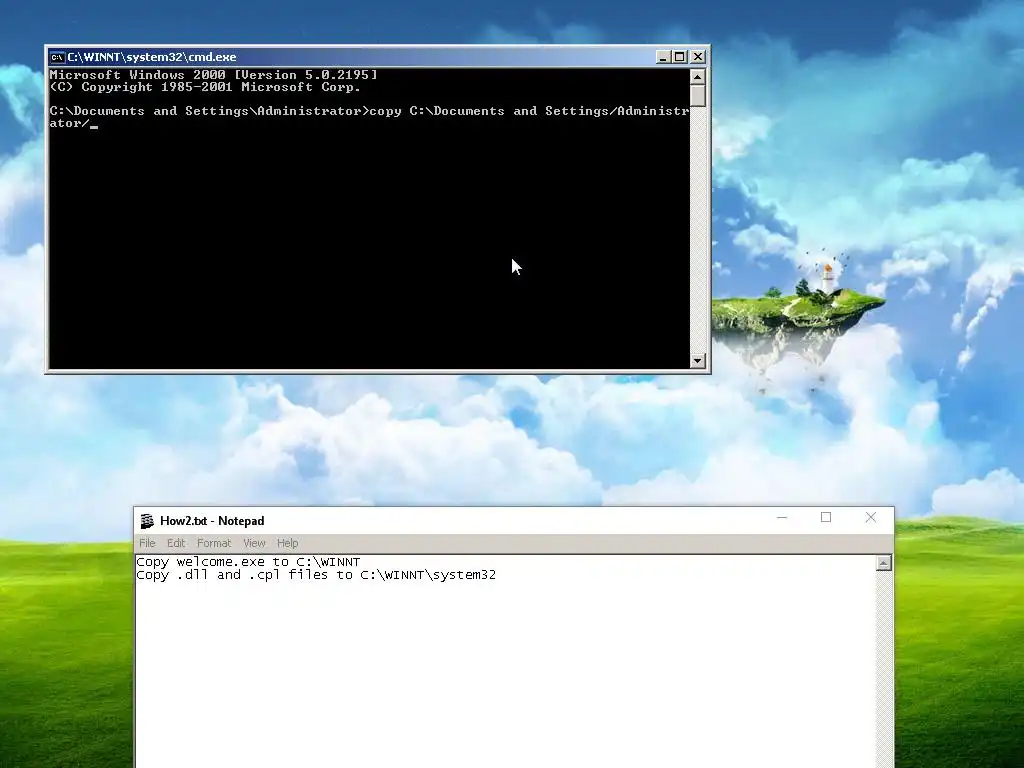Screen dimensions: 1024x768
Task: Open the Help menu in Notepad
Action: pyautogui.click(x=287, y=543)
